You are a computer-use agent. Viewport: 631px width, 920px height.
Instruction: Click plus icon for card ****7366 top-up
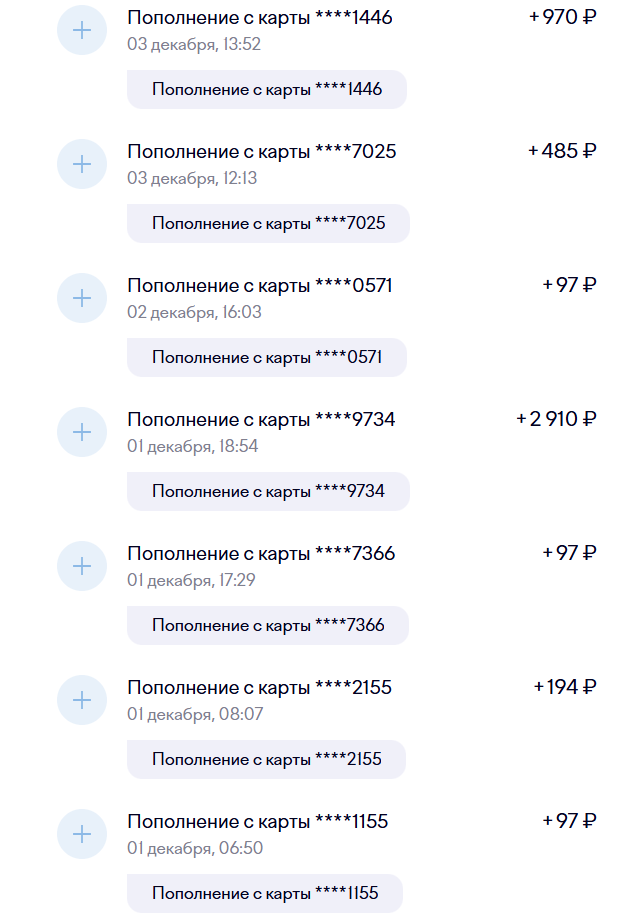(82, 566)
